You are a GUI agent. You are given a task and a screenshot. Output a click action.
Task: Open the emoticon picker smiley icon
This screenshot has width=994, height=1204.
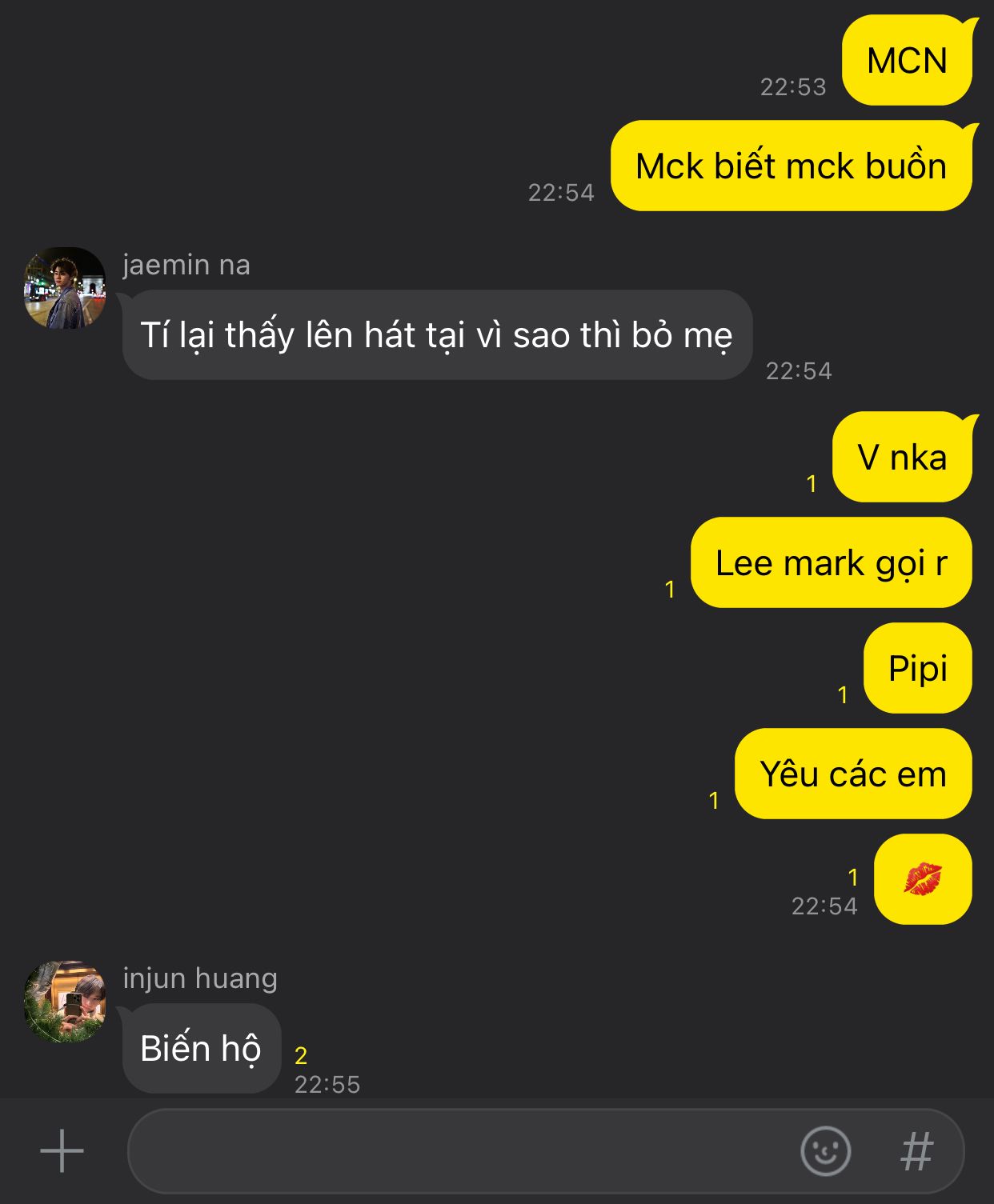pyautogui.click(x=825, y=1151)
